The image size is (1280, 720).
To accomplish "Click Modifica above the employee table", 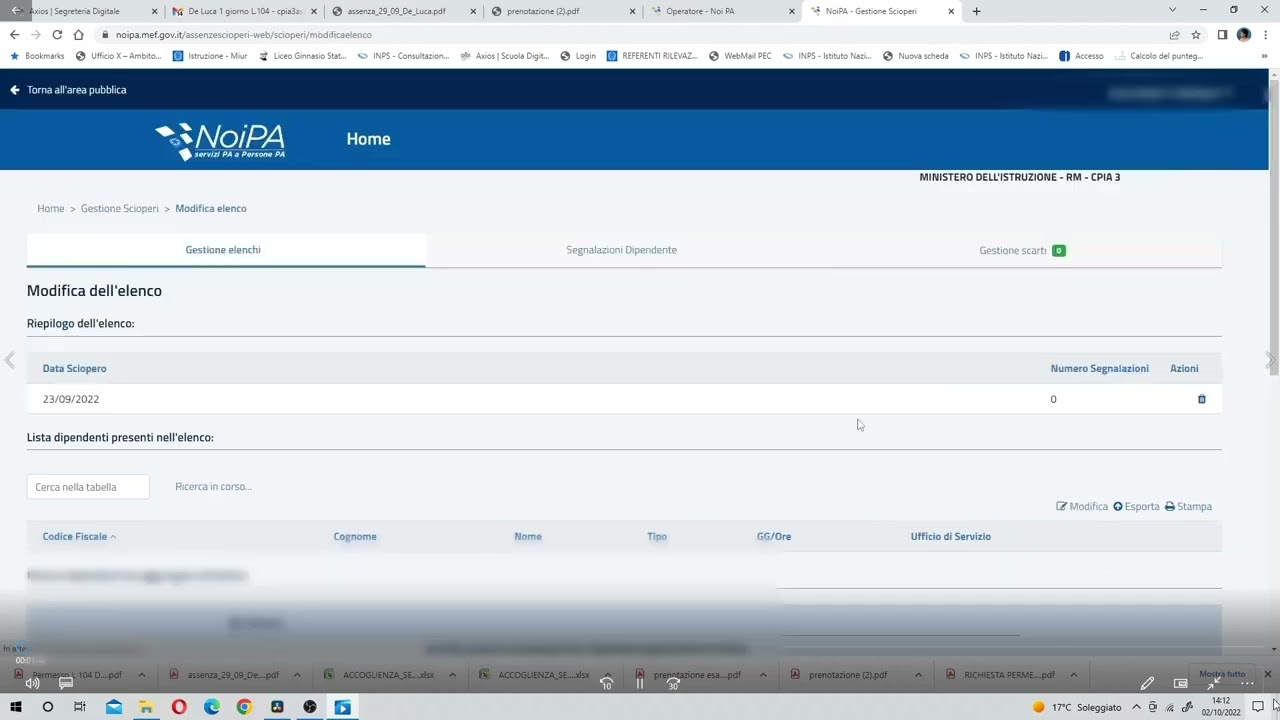I will (1082, 506).
